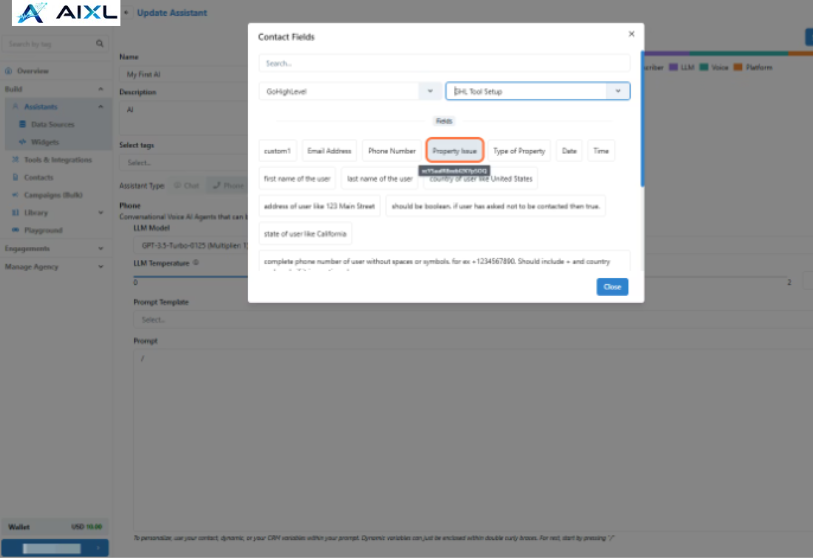Click the Widgets code icon

[x=22, y=142]
